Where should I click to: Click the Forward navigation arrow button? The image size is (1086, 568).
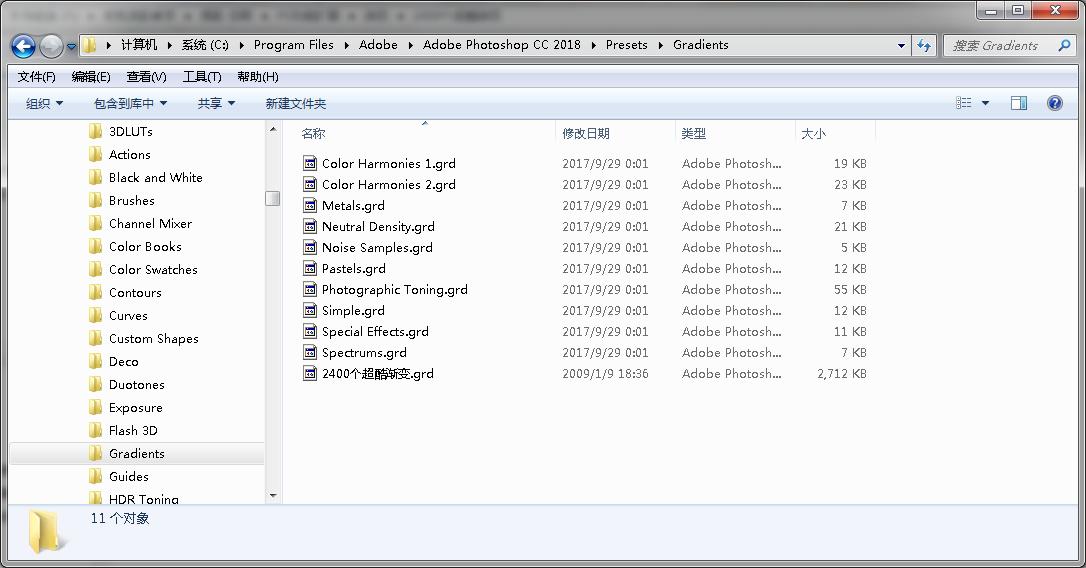point(51,46)
